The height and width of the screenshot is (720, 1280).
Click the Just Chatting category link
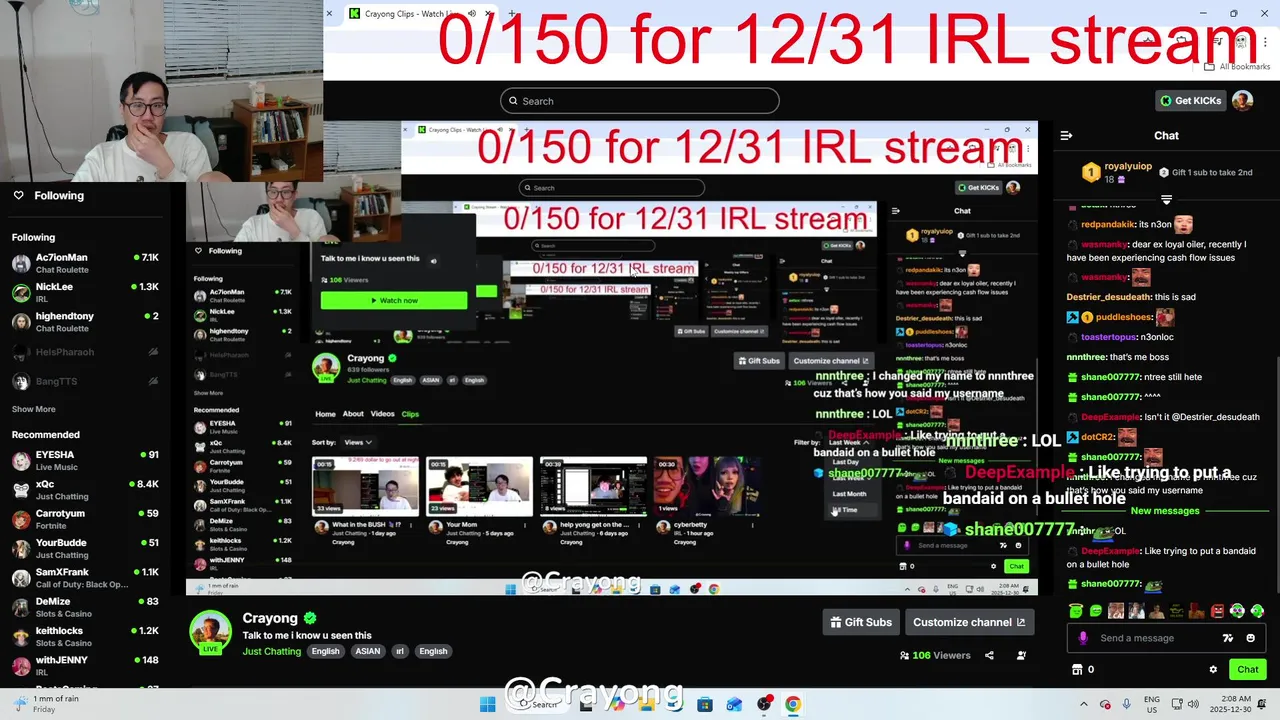point(272,651)
